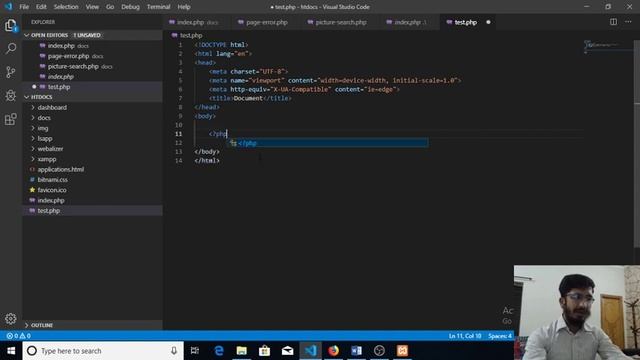This screenshot has height=360, width=640.
Task: Close test.php via unsaved dot
Action: coord(488,22)
